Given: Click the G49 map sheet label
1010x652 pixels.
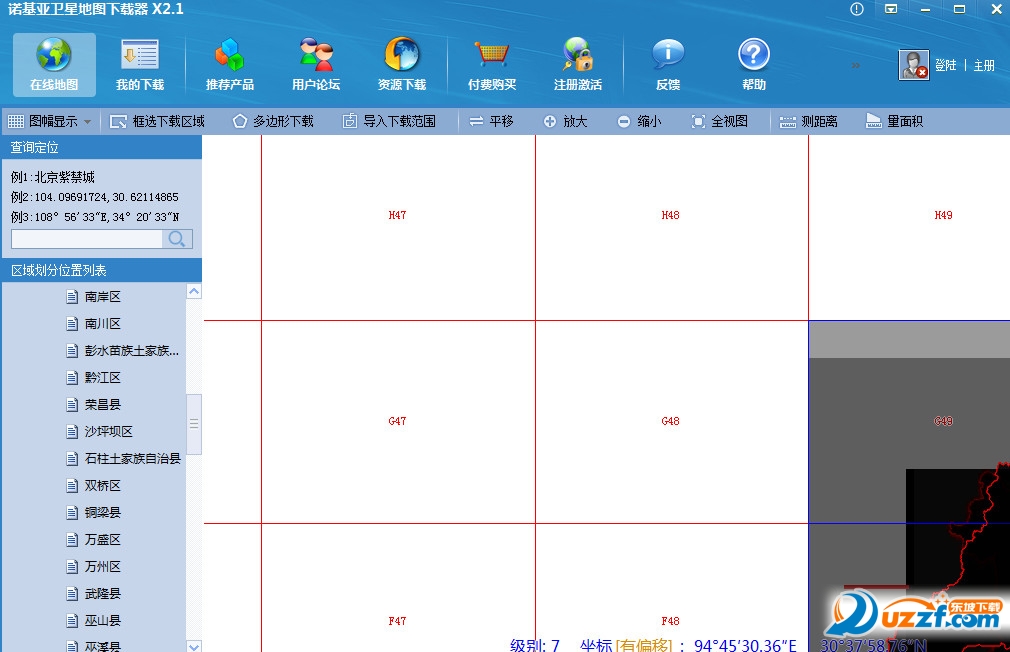Looking at the screenshot, I should click(x=944, y=421).
